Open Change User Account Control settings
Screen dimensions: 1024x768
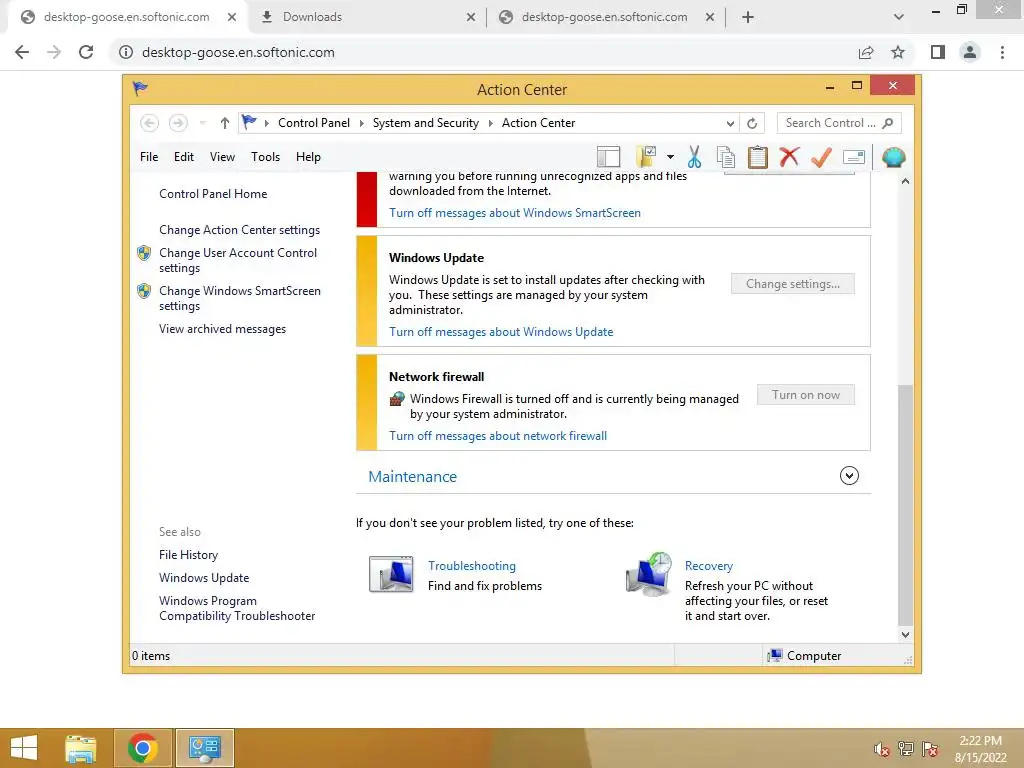click(238, 260)
